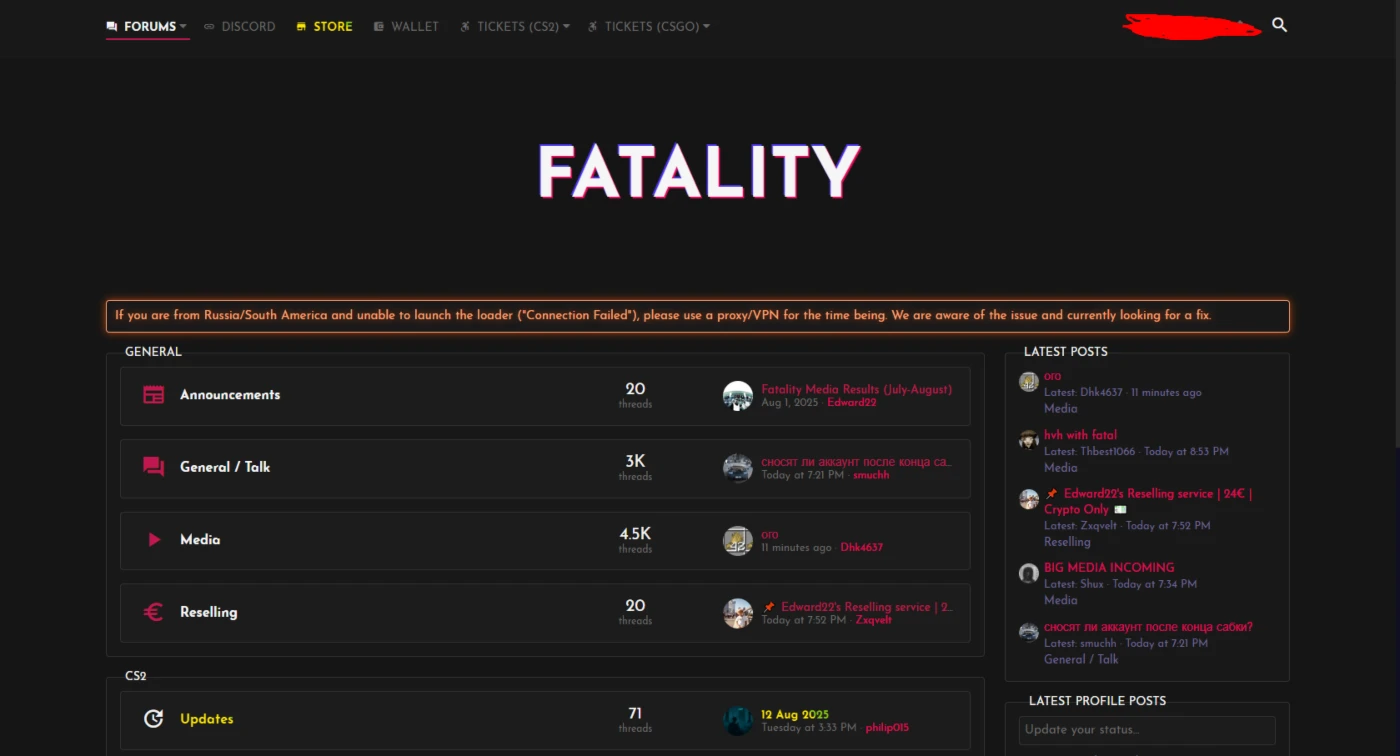Open avatar in Updates forum row
The image size is (1400, 756).
click(x=738, y=720)
